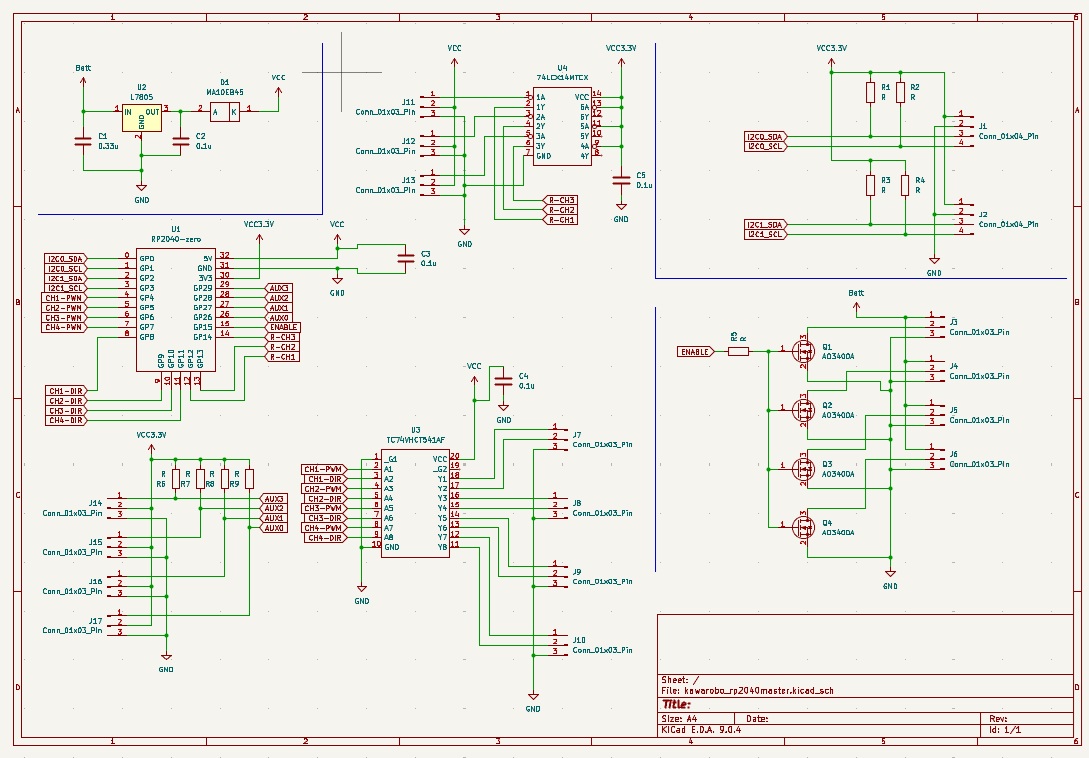Select the L7805 regulator U2 symbol
Viewport: 1089px width, 758px height.
141,118
